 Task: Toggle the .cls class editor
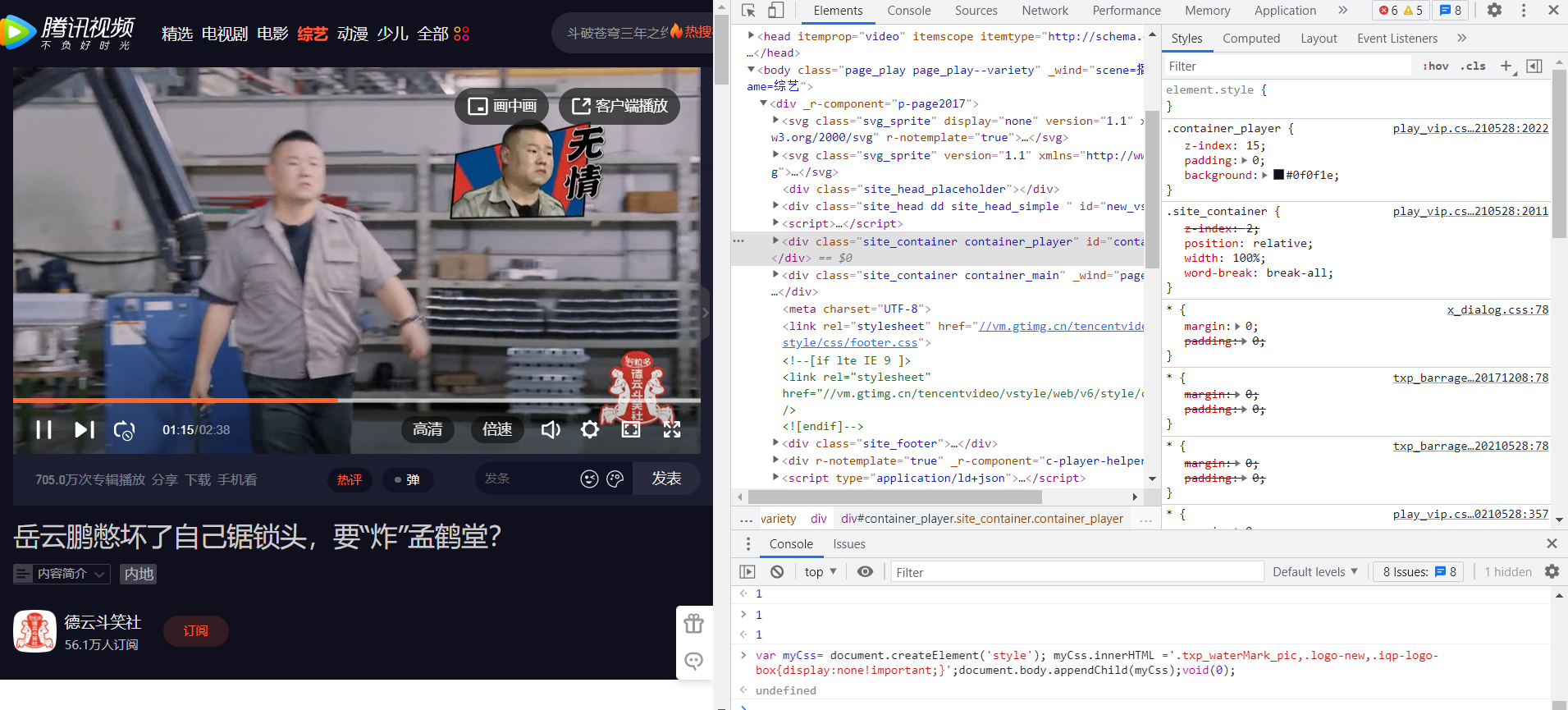pyautogui.click(x=1473, y=66)
